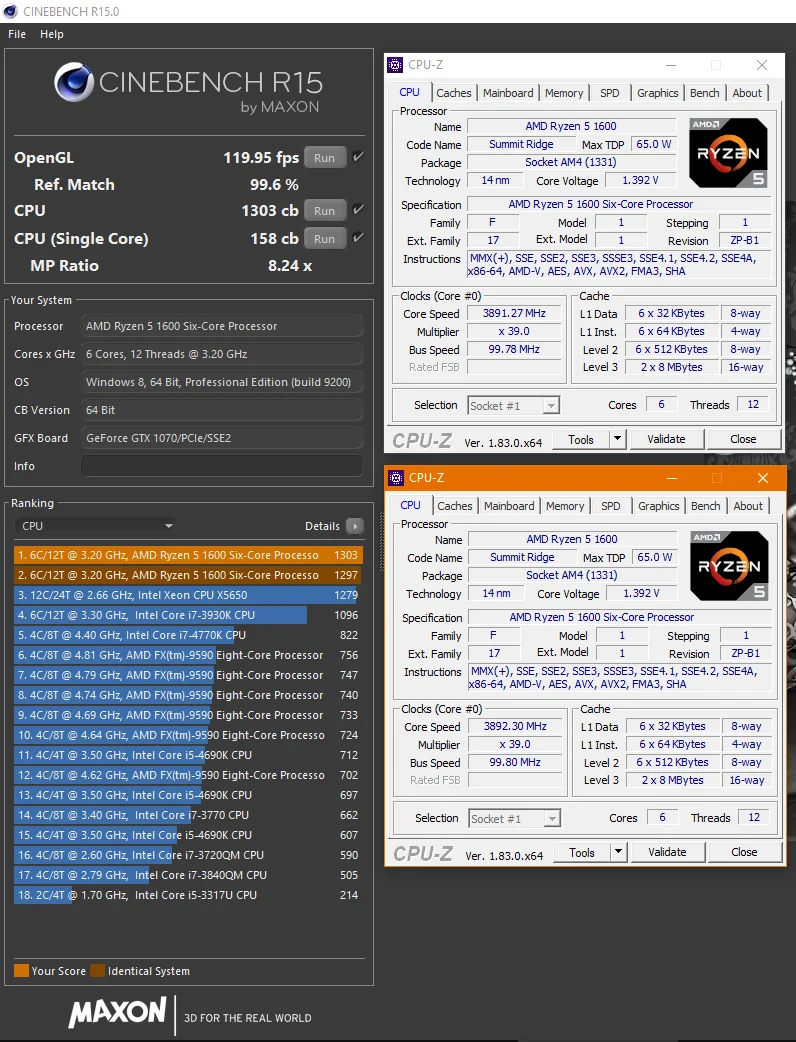
Task: Switch to Graphics tab in upper CPU-Z
Action: pos(658,93)
